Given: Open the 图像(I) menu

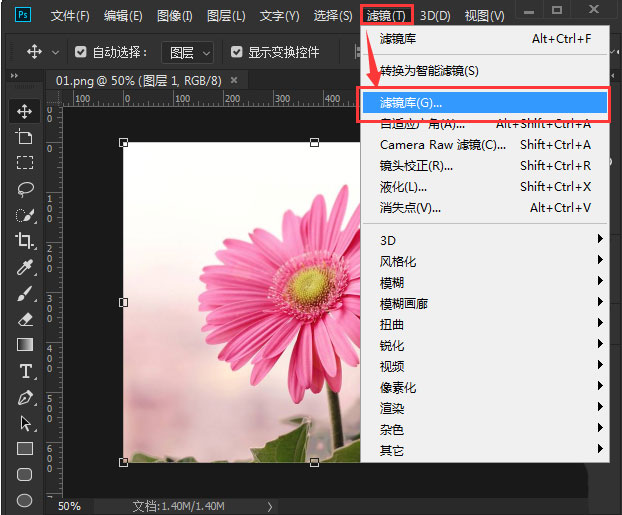Looking at the screenshot, I should pyautogui.click(x=175, y=16).
